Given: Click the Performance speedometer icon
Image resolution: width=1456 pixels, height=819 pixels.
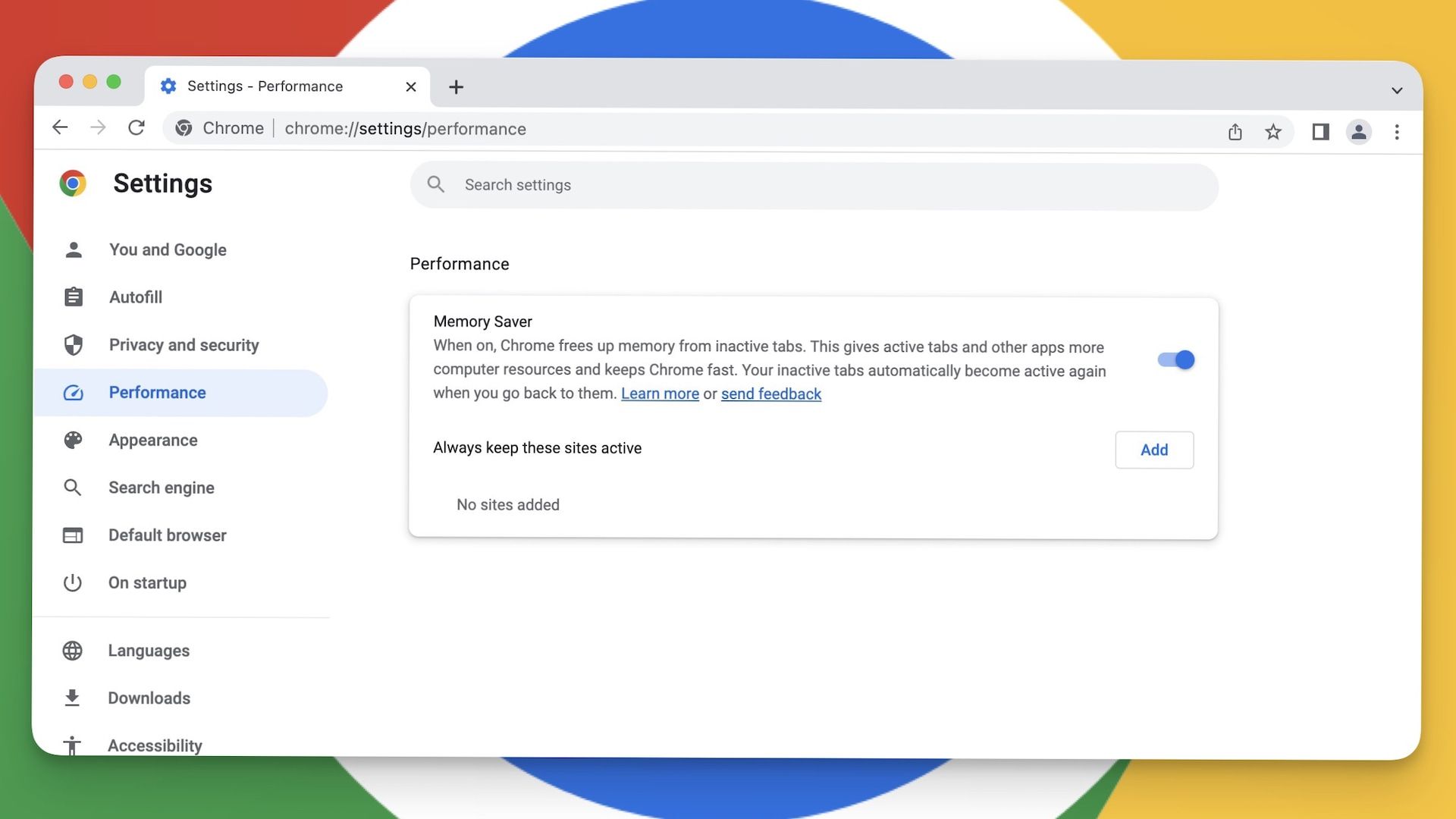Looking at the screenshot, I should [x=73, y=393].
